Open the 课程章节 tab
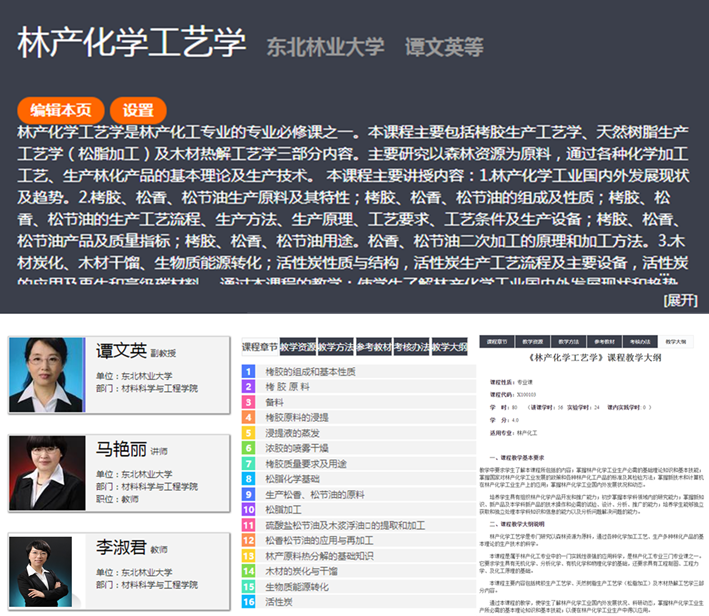709x616 pixels. pos(260,347)
